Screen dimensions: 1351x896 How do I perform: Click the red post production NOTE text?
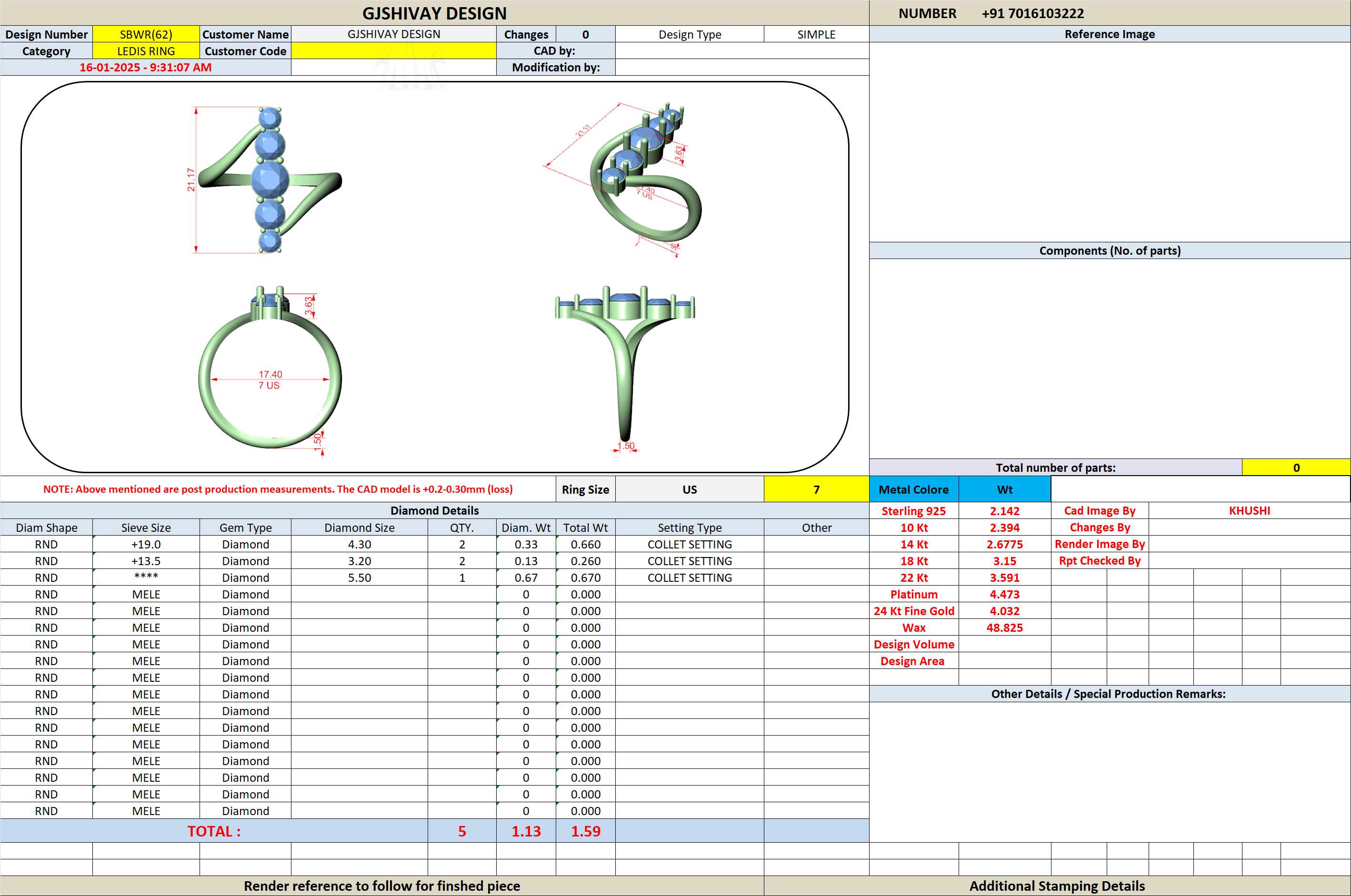click(x=278, y=489)
